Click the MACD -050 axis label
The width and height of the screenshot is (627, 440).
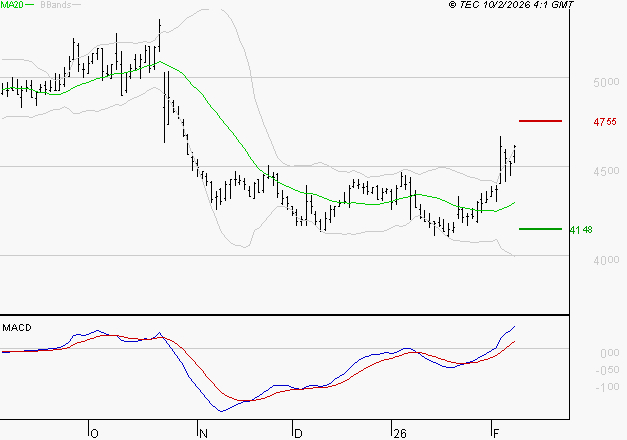coord(607,370)
